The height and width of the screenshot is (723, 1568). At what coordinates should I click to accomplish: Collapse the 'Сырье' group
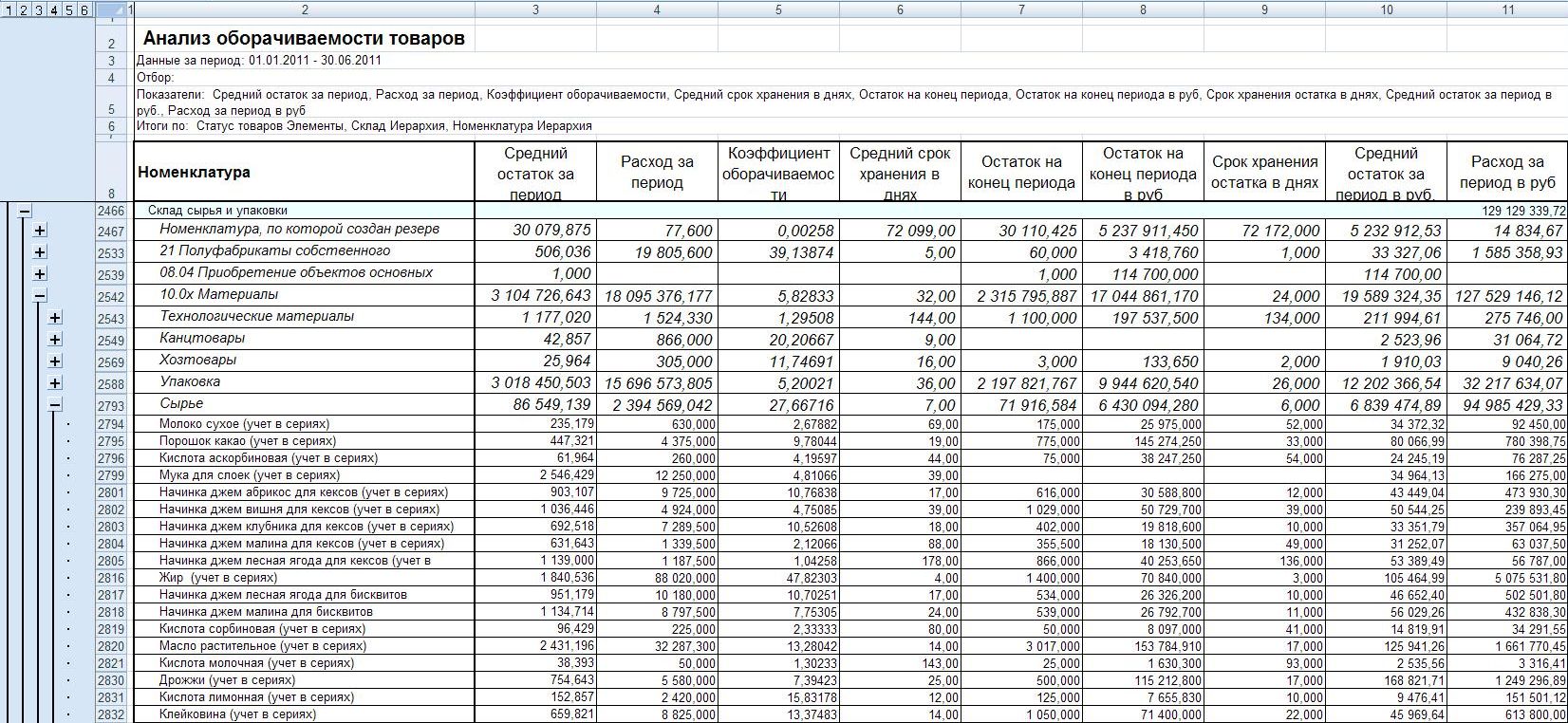pos(55,405)
